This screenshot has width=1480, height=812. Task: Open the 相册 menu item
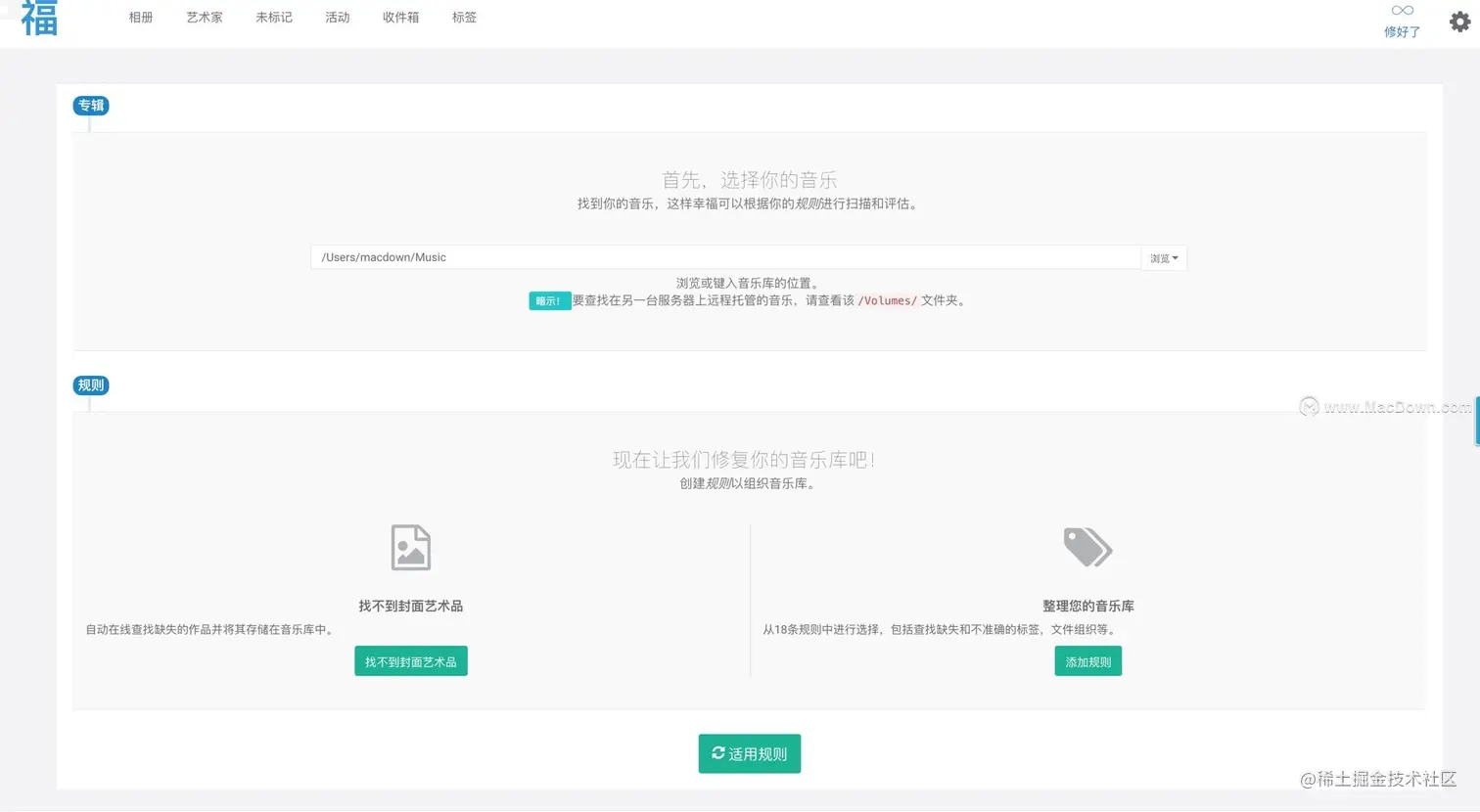coord(141,18)
